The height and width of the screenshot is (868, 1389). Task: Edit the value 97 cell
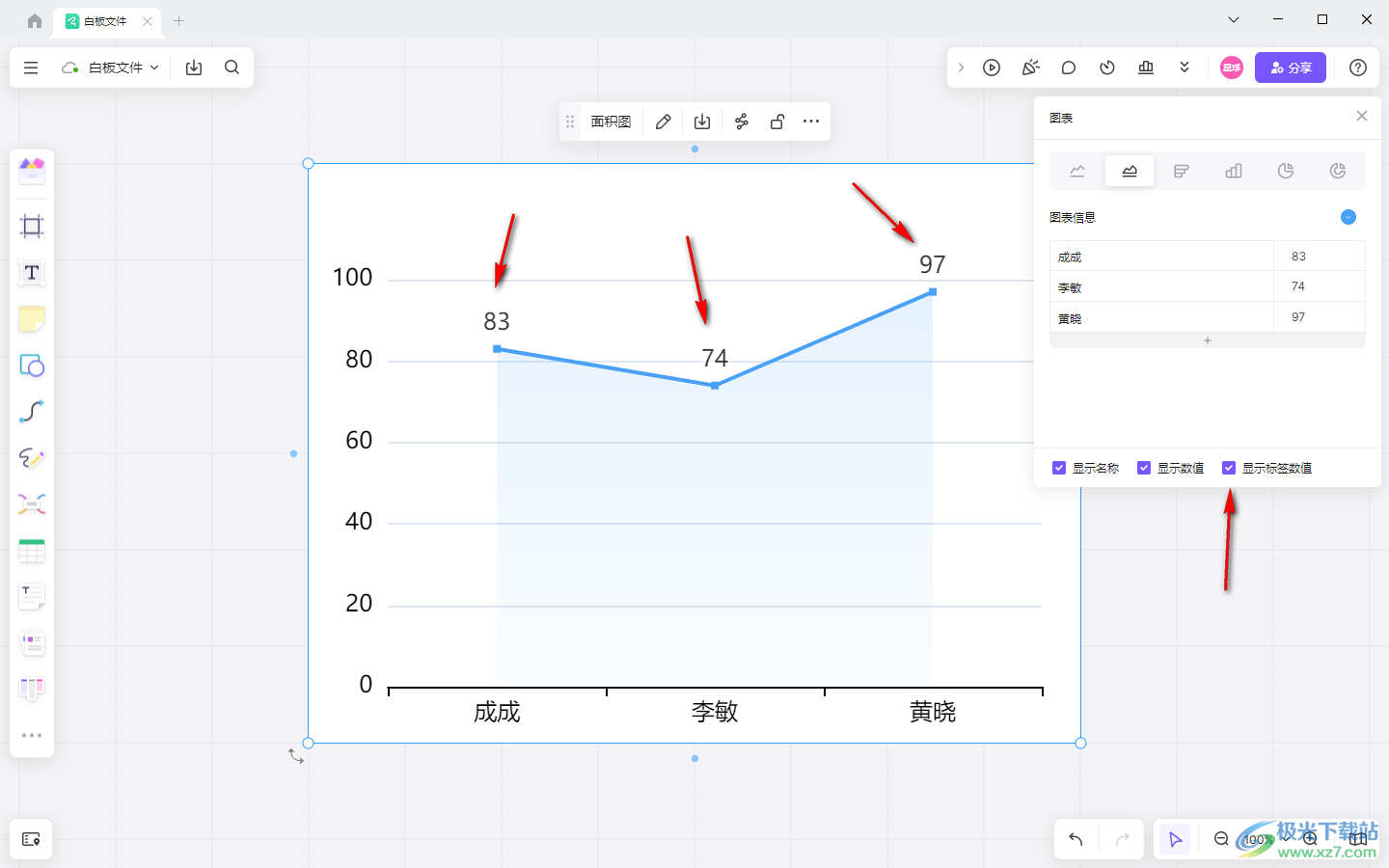click(1320, 317)
